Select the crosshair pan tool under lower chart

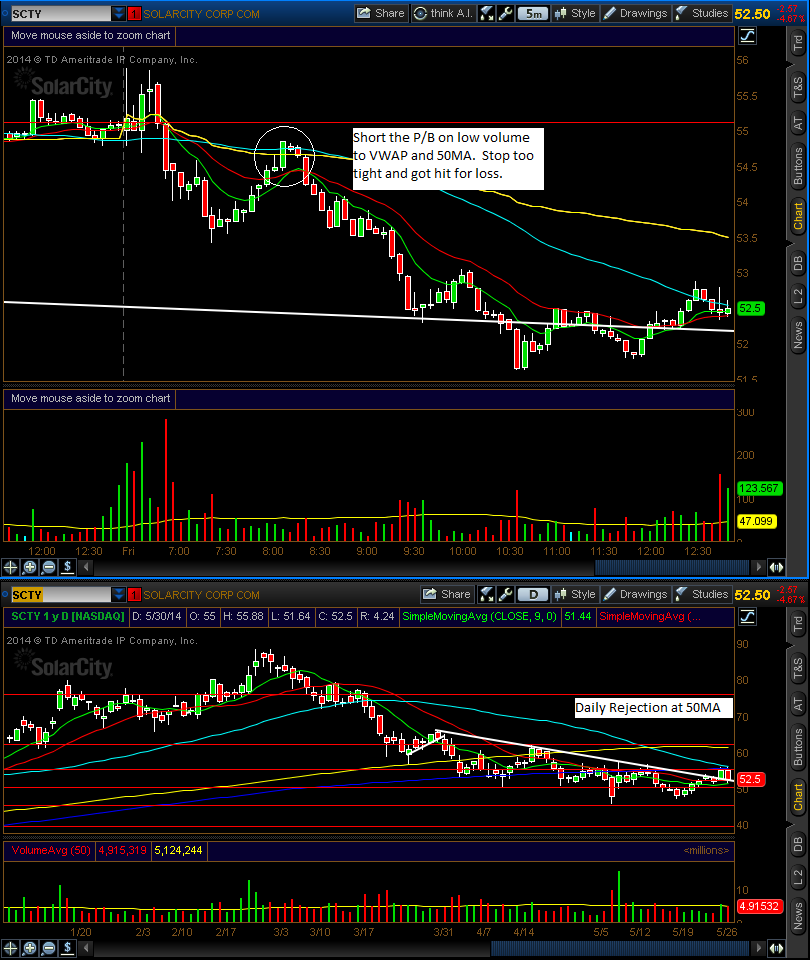point(10,949)
